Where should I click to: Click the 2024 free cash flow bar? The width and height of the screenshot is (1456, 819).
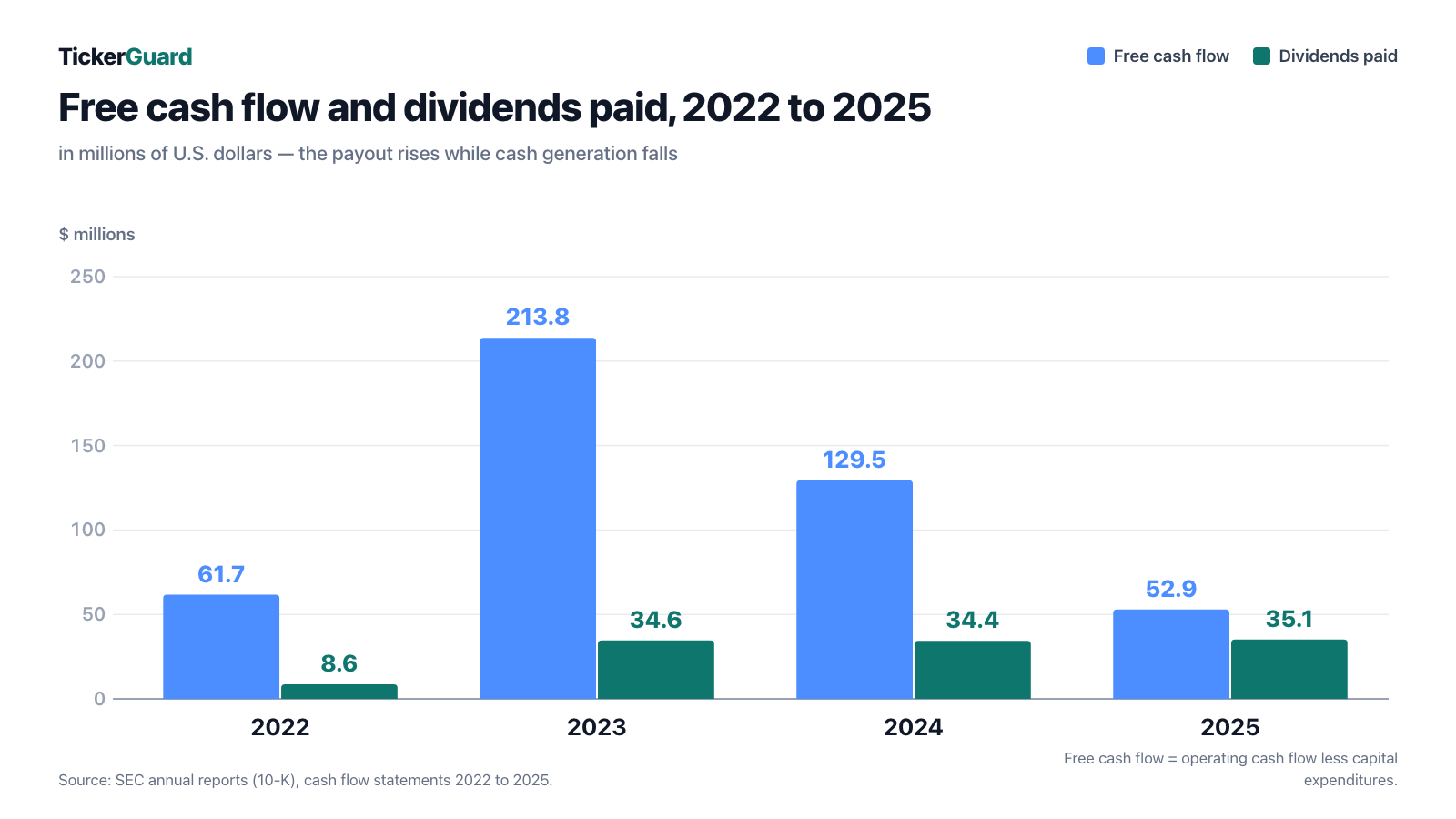click(854, 590)
